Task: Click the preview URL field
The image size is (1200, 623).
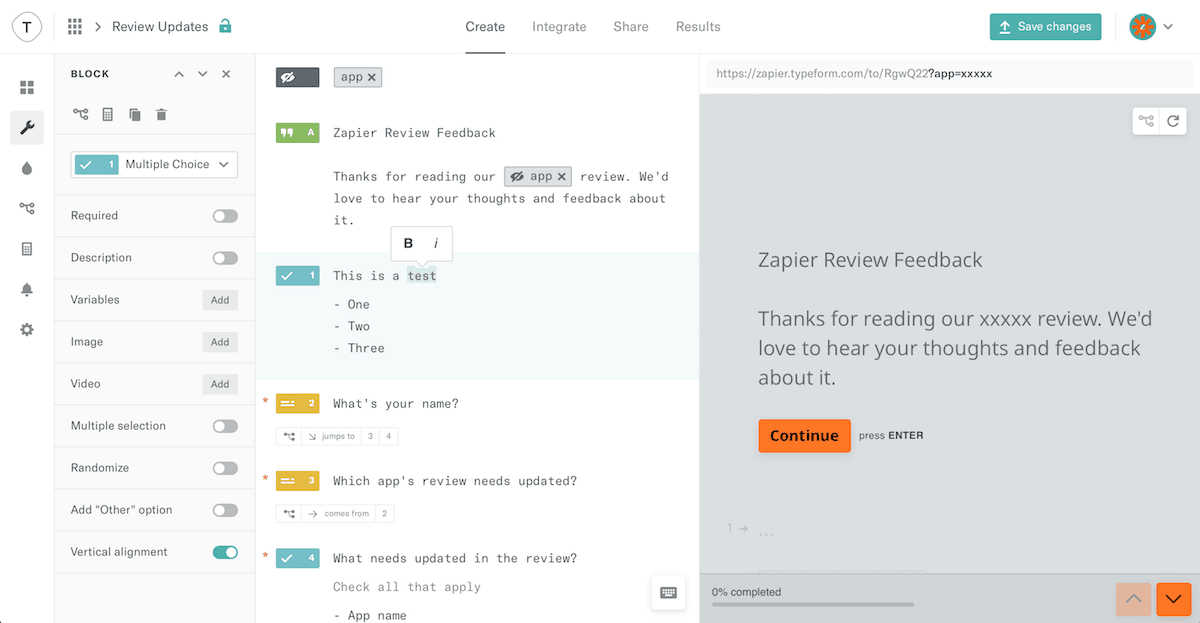Action: [950, 74]
